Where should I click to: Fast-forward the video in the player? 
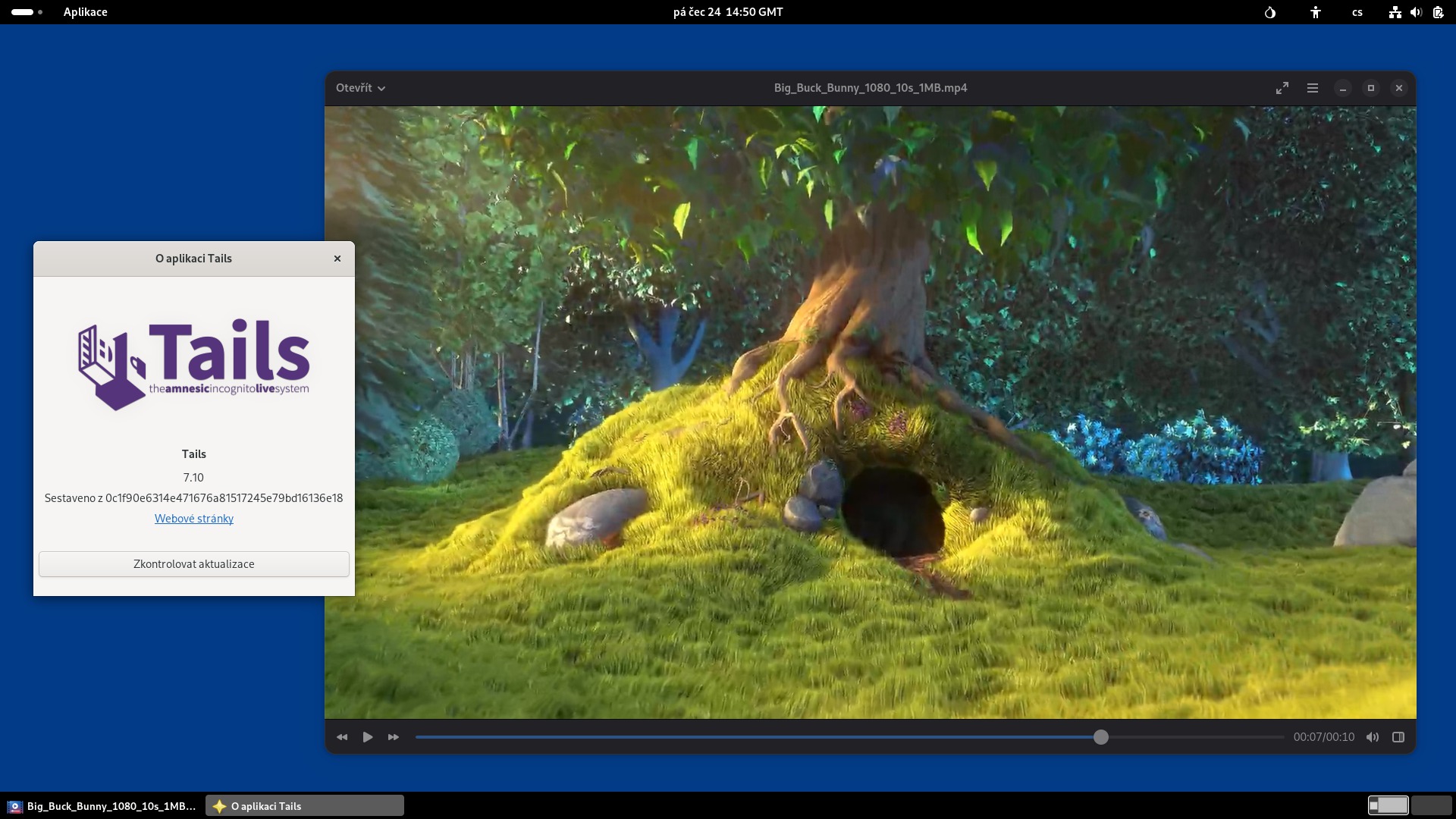pos(394,737)
